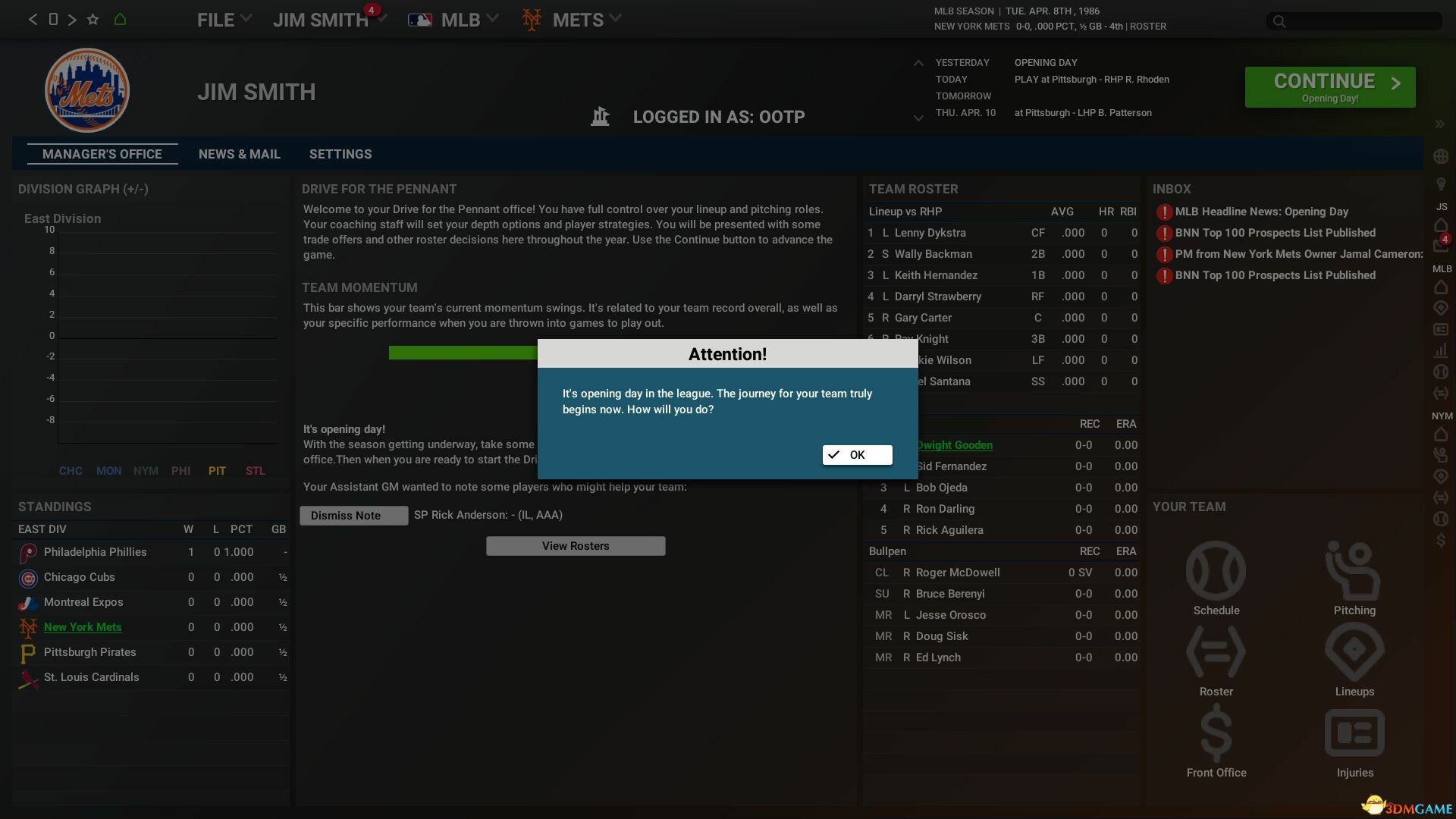This screenshot has width=1456, height=819.
Task: Click the green team momentum bar
Action: (463, 353)
